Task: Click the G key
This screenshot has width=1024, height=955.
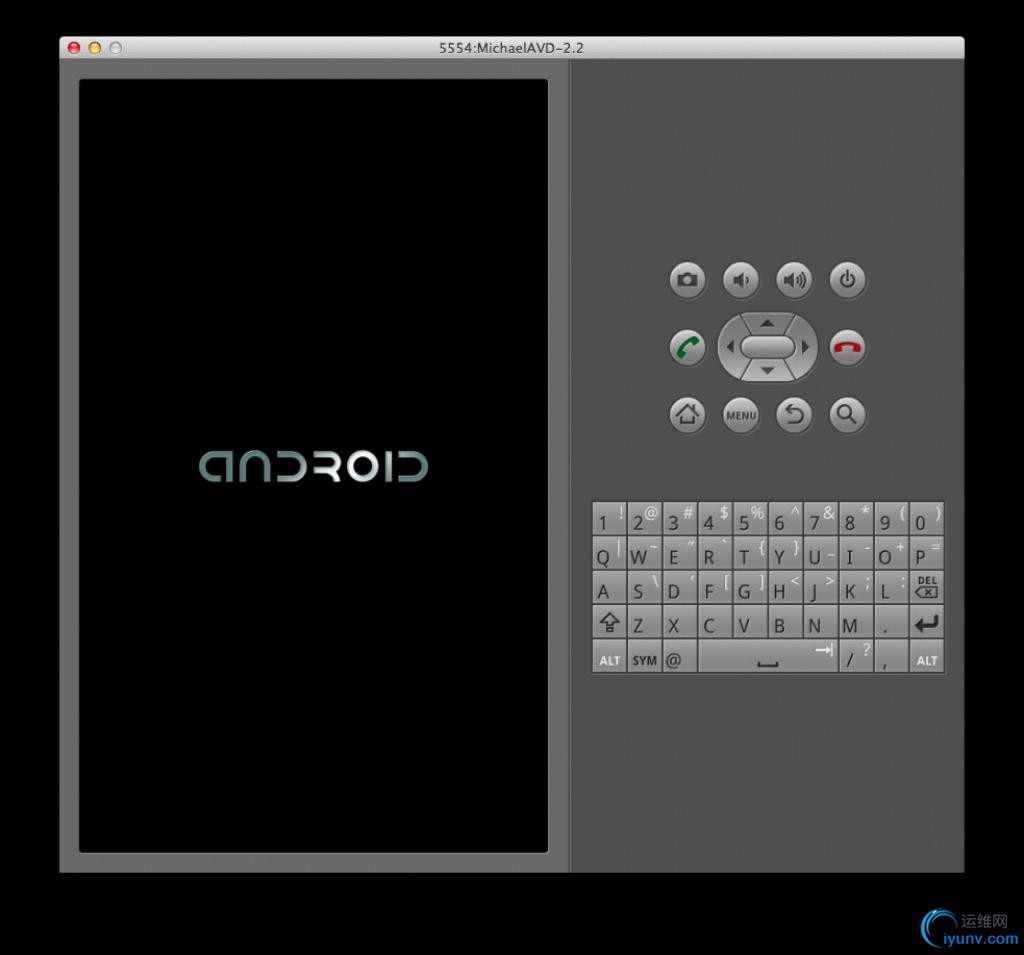Action: (x=750, y=587)
